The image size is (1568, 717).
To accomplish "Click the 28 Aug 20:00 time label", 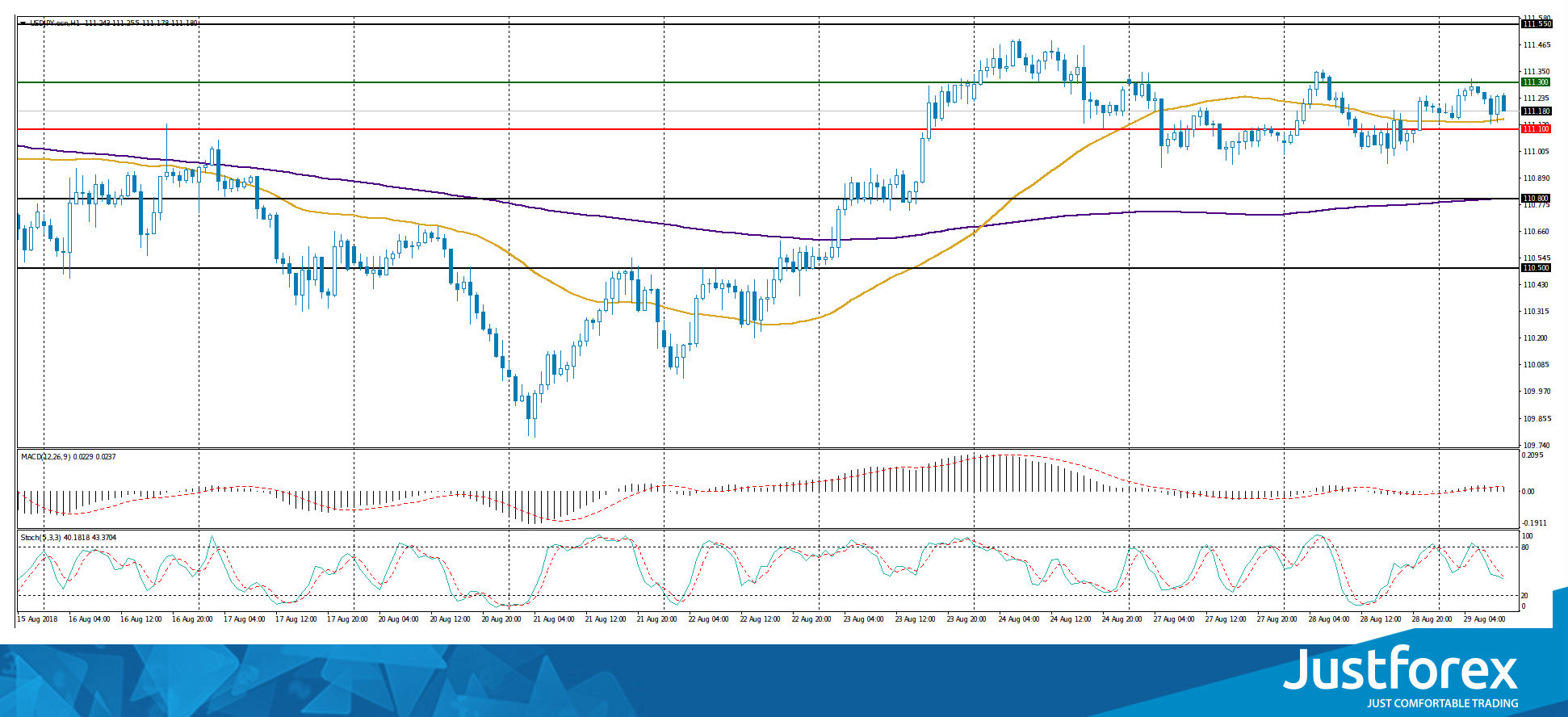I will (x=1433, y=619).
